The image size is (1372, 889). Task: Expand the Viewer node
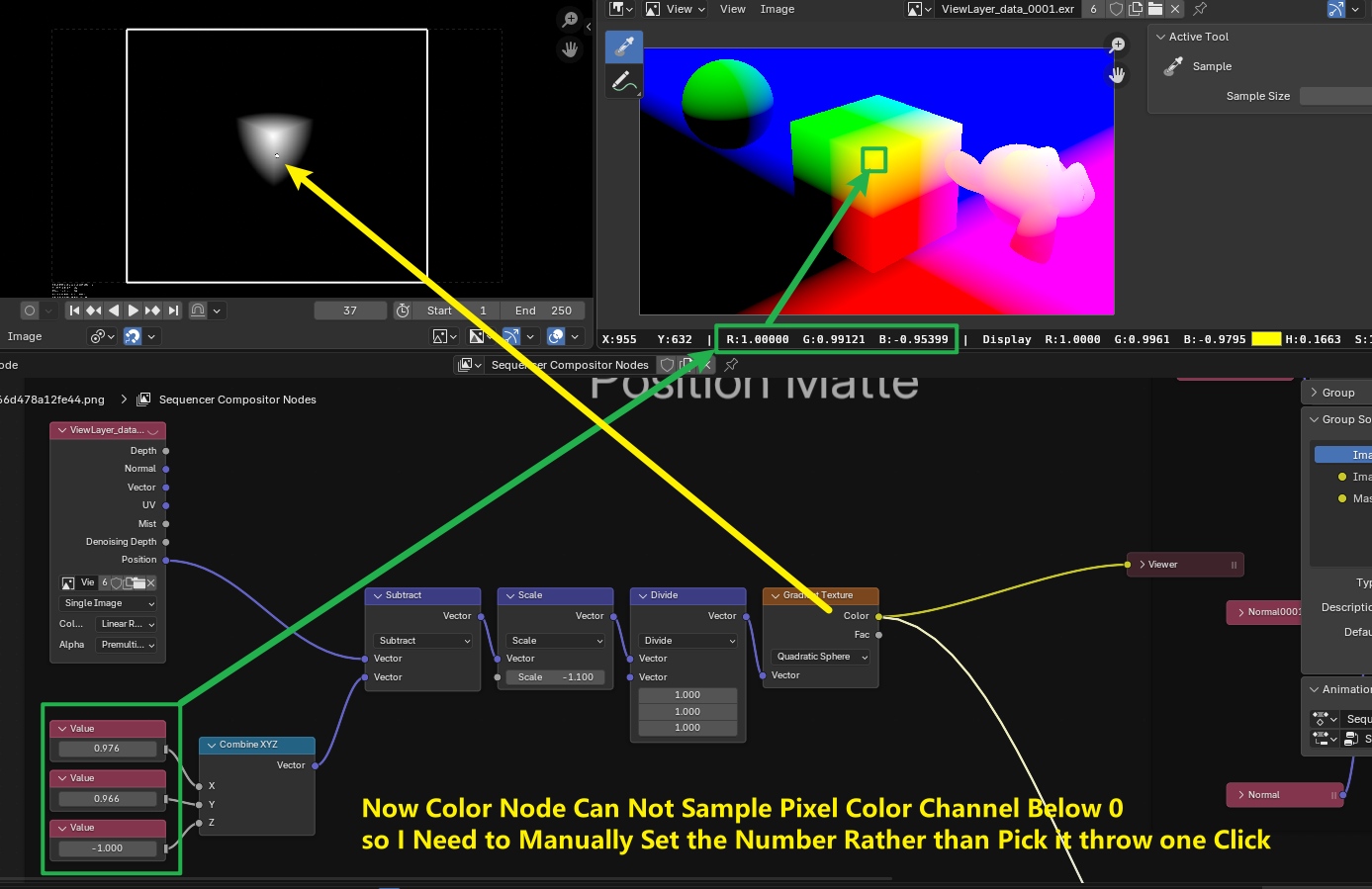click(1143, 565)
